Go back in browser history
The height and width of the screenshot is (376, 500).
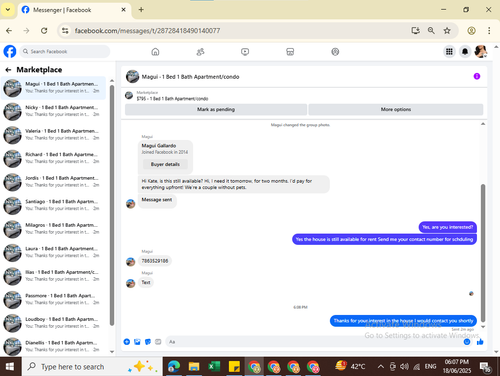tap(9, 31)
